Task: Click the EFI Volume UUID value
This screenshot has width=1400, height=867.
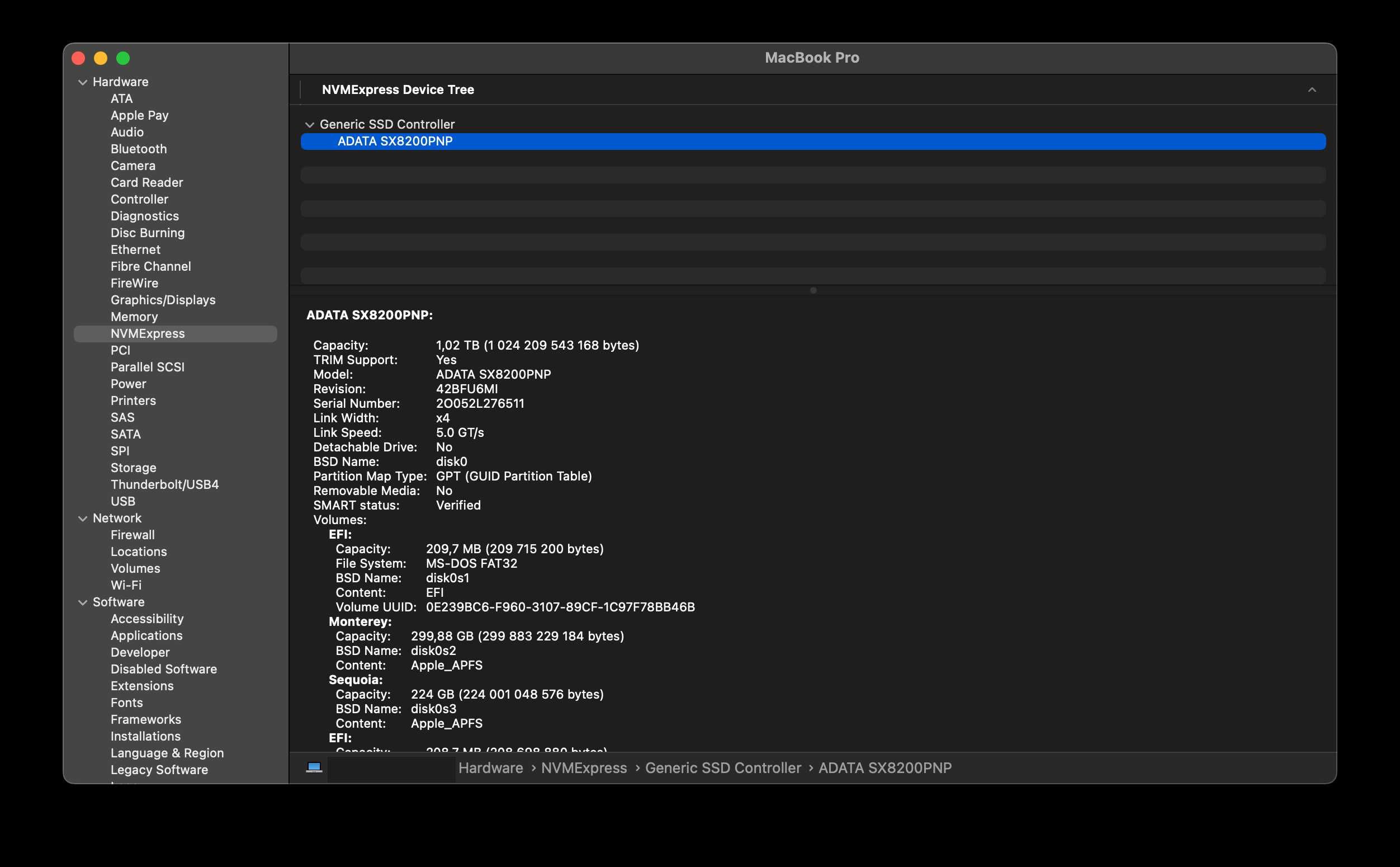Action: coord(560,607)
